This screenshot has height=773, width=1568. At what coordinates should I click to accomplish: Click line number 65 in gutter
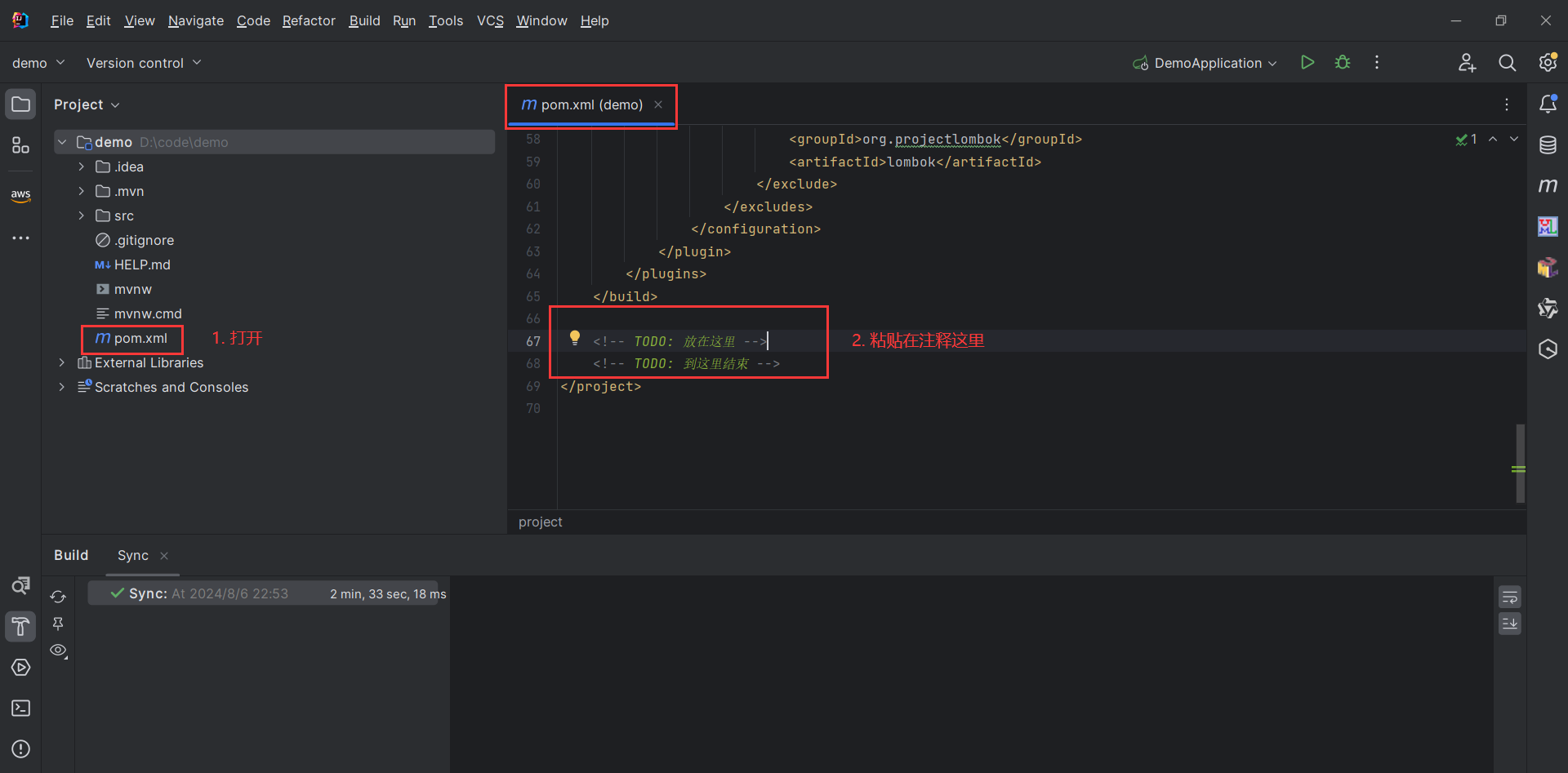pyautogui.click(x=532, y=296)
